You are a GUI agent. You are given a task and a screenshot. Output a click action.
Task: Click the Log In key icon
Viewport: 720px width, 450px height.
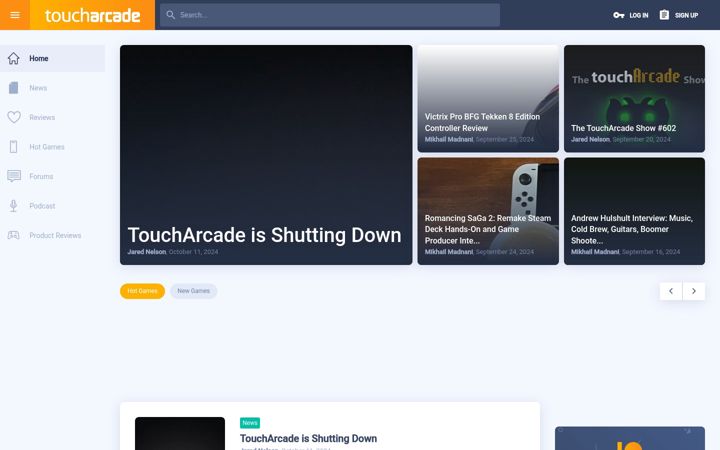tap(619, 15)
